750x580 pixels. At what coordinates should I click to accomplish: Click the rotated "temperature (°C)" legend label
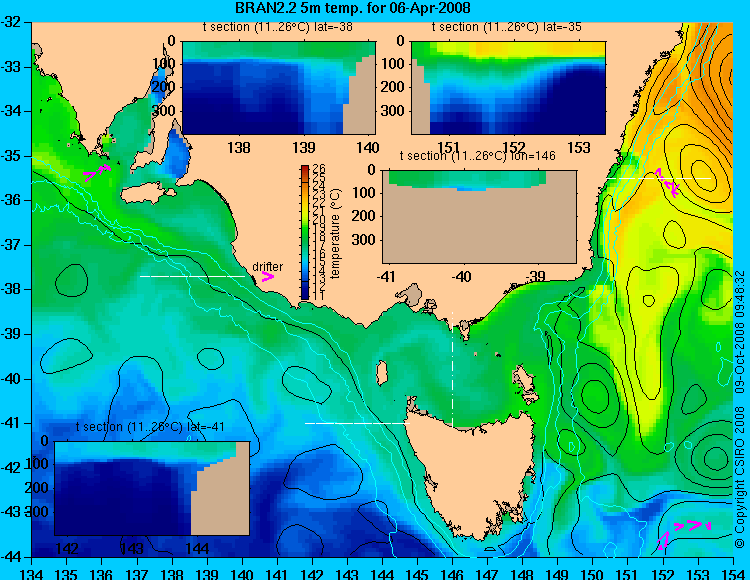[x=335, y=233]
